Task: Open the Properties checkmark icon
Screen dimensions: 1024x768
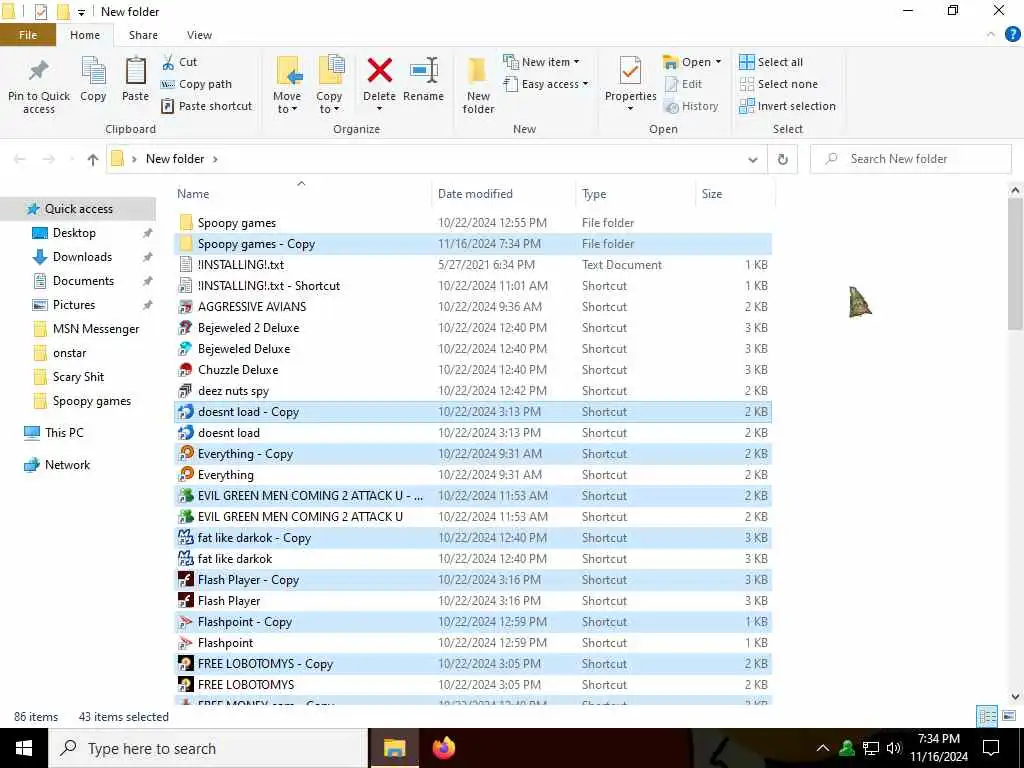Action: pyautogui.click(x=631, y=71)
